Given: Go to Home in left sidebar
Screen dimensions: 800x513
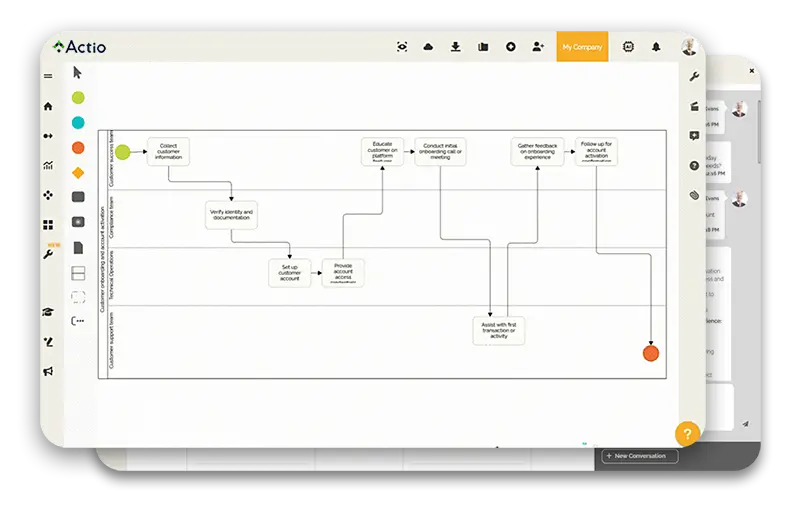Looking at the screenshot, I should (x=48, y=106).
